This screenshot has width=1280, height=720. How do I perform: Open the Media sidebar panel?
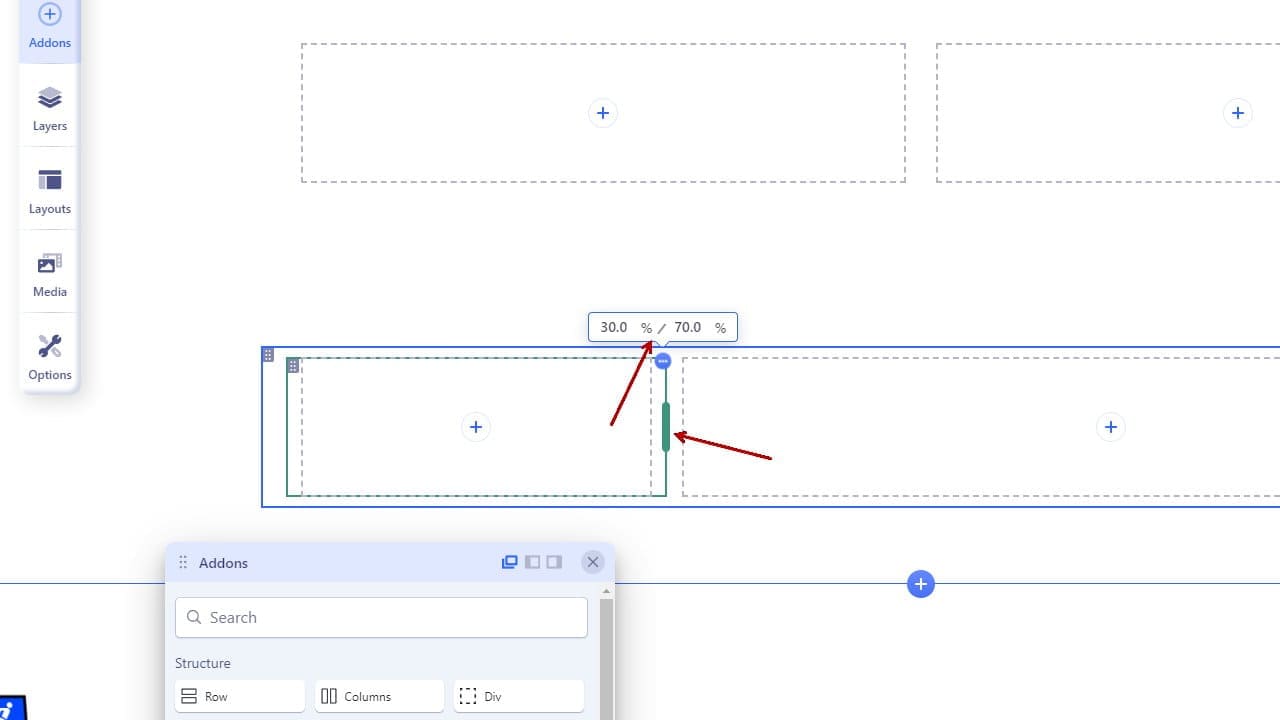pos(49,275)
